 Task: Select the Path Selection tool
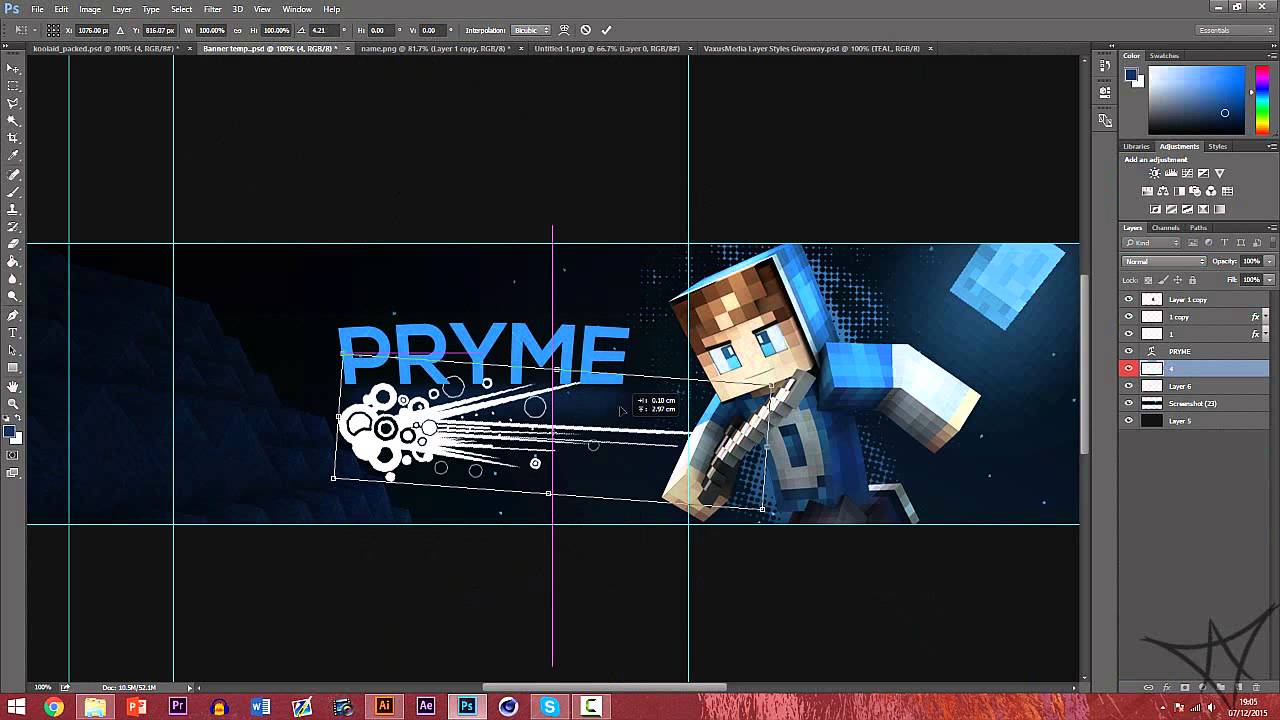tap(13, 351)
